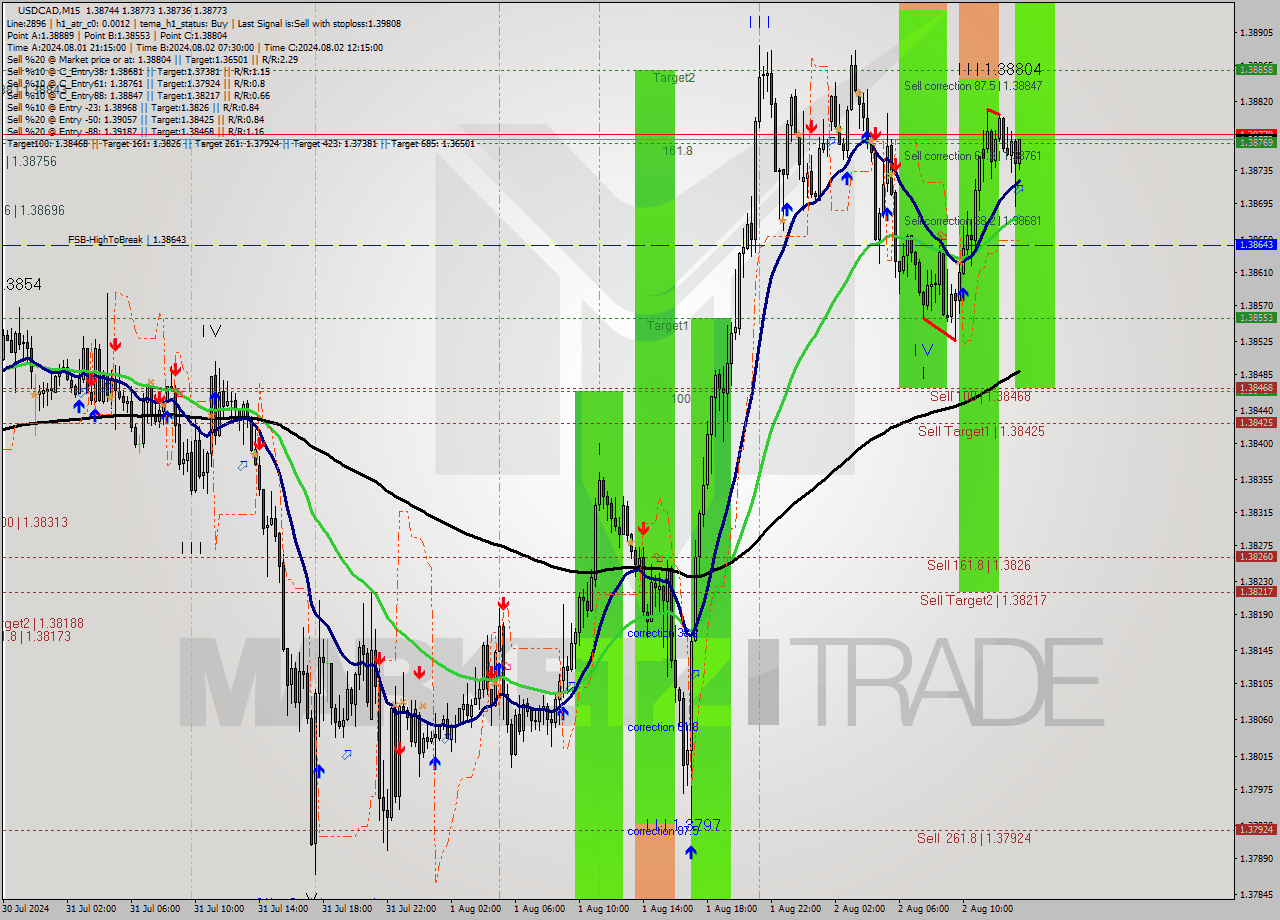Click the 1.38820 price scale value

click(1256, 101)
